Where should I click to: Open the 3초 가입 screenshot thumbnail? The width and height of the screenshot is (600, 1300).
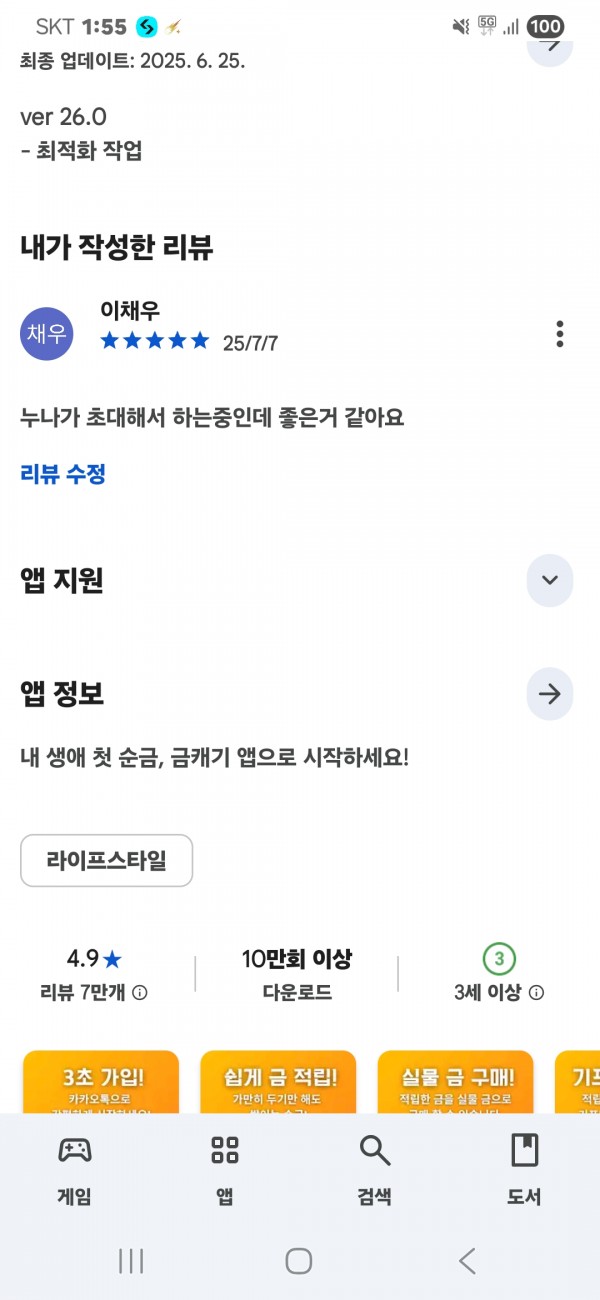point(101,1081)
